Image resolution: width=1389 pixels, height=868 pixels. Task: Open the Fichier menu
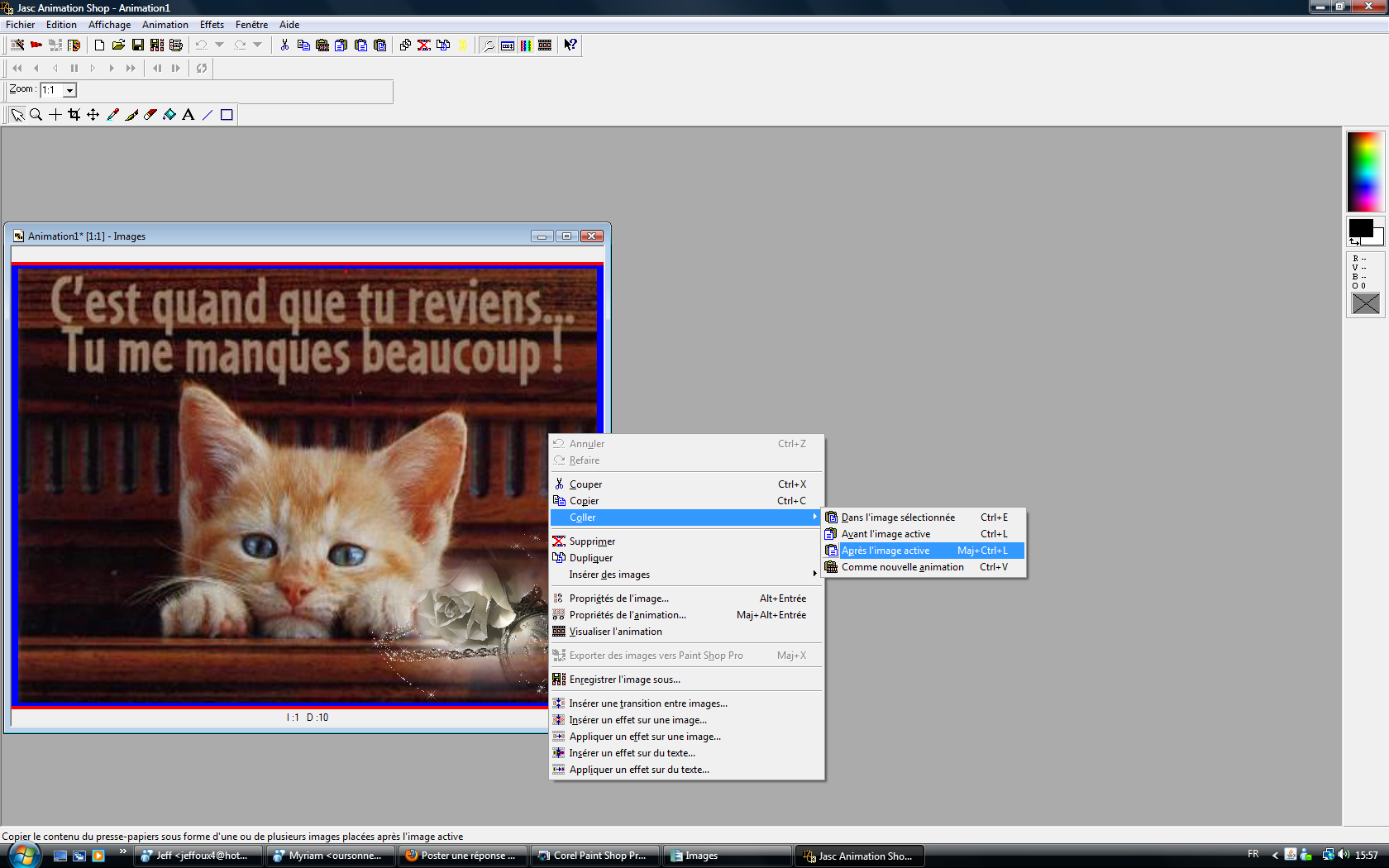point(21,25)
